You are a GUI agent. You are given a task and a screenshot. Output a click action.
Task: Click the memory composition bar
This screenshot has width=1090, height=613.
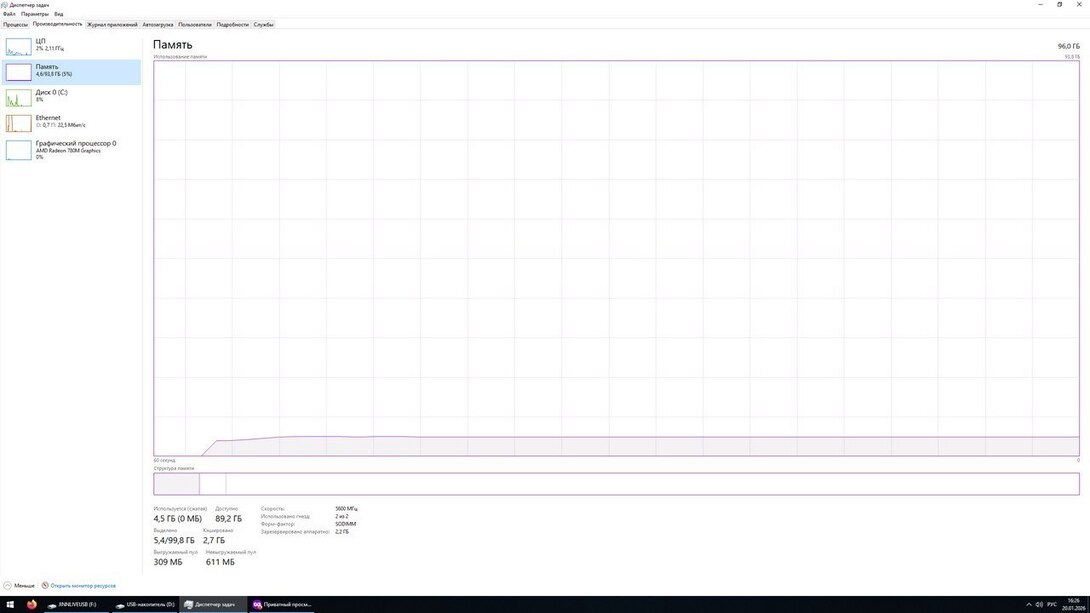click(616, 484)
